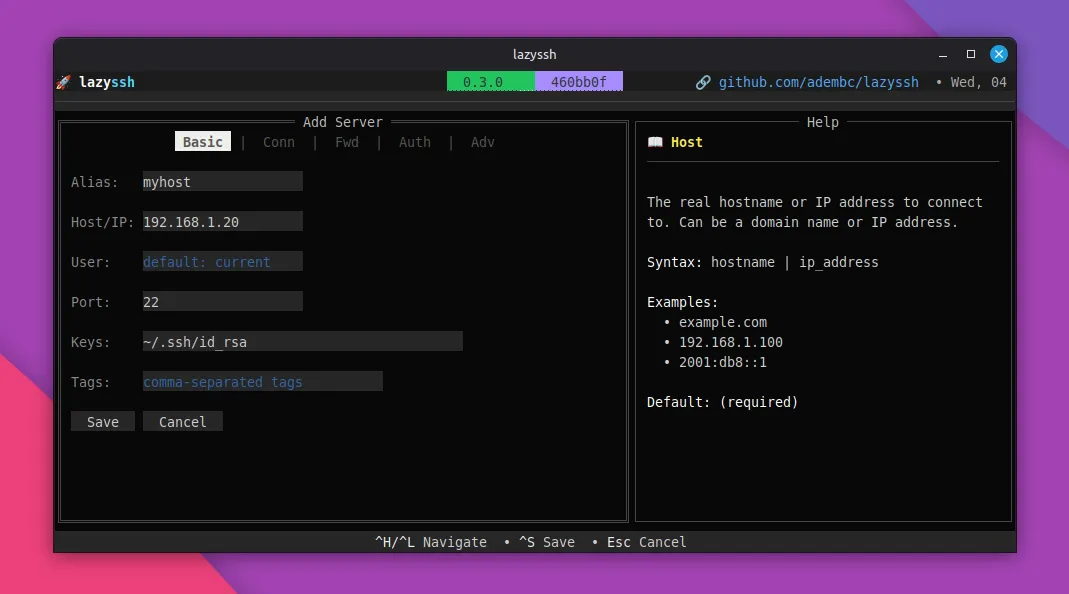The width and height of the screenshot is (1069, 594).
Task: Click the rocket icon beside lazyssh
Action: click(63, 83)
